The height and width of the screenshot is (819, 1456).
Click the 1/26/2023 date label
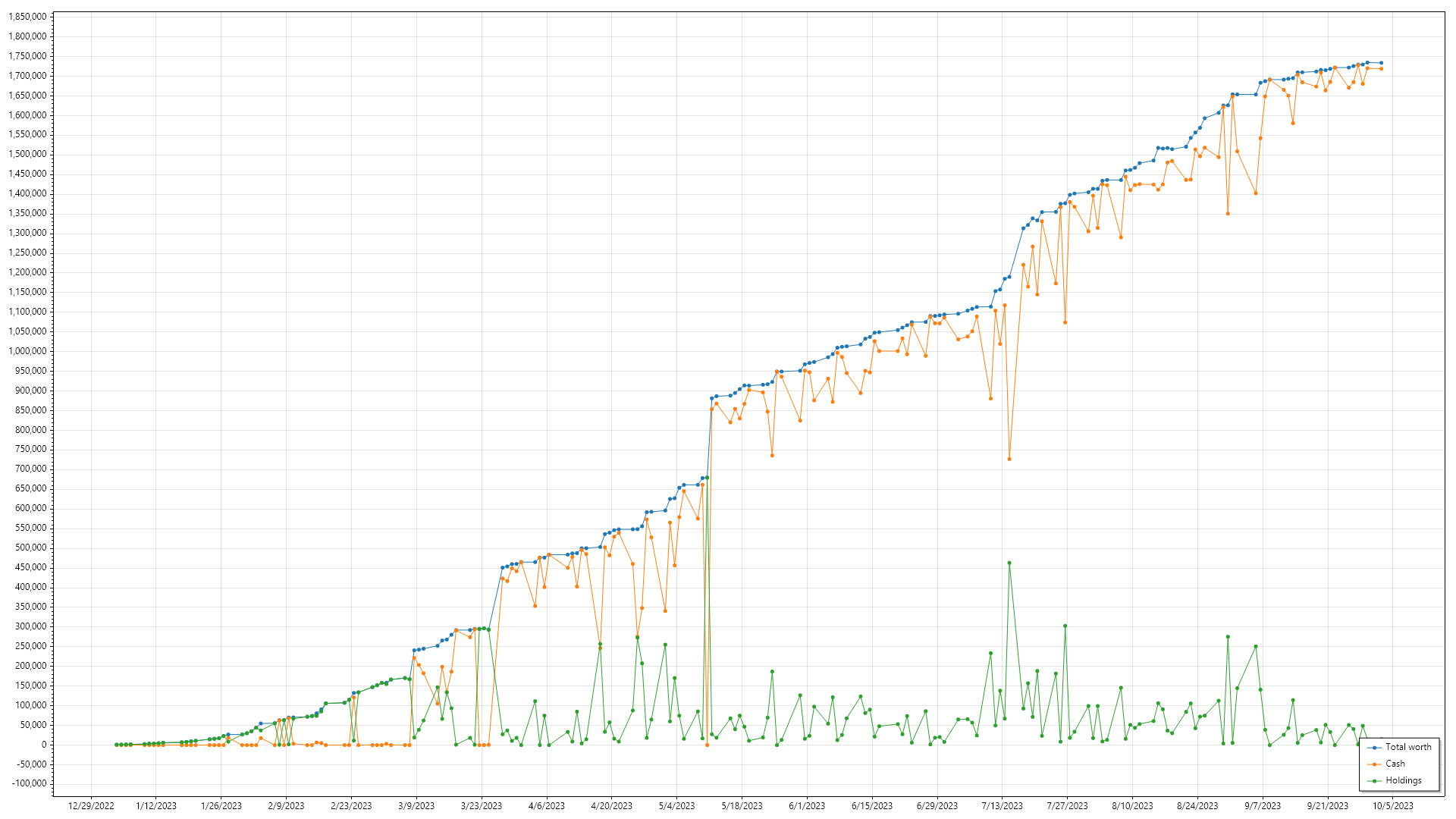(x=221, y=806)
